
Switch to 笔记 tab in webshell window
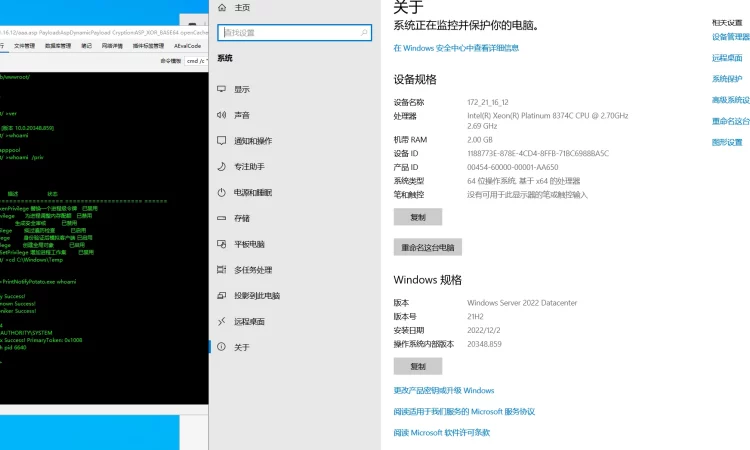tap(87, 46)
